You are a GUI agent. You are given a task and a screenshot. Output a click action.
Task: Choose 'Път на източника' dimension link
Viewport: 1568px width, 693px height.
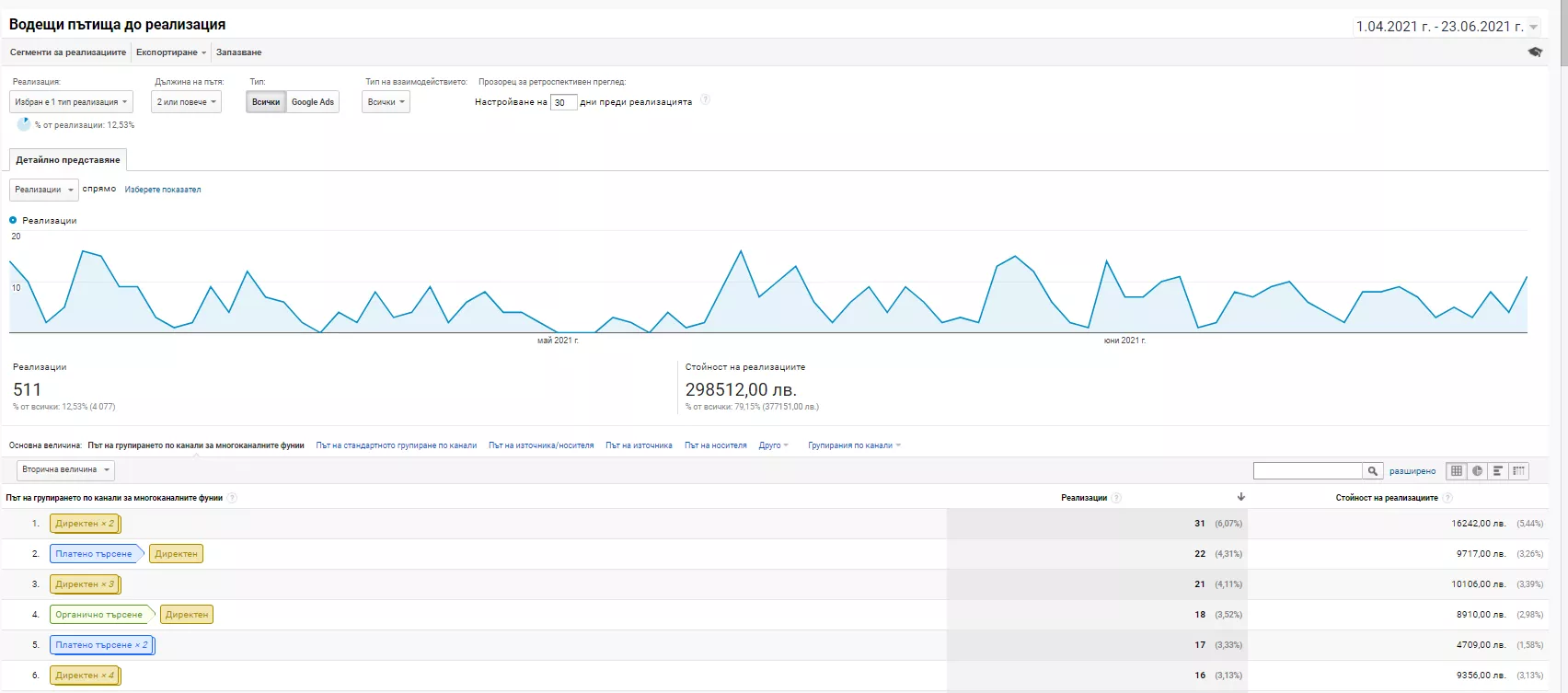[639, 445]
